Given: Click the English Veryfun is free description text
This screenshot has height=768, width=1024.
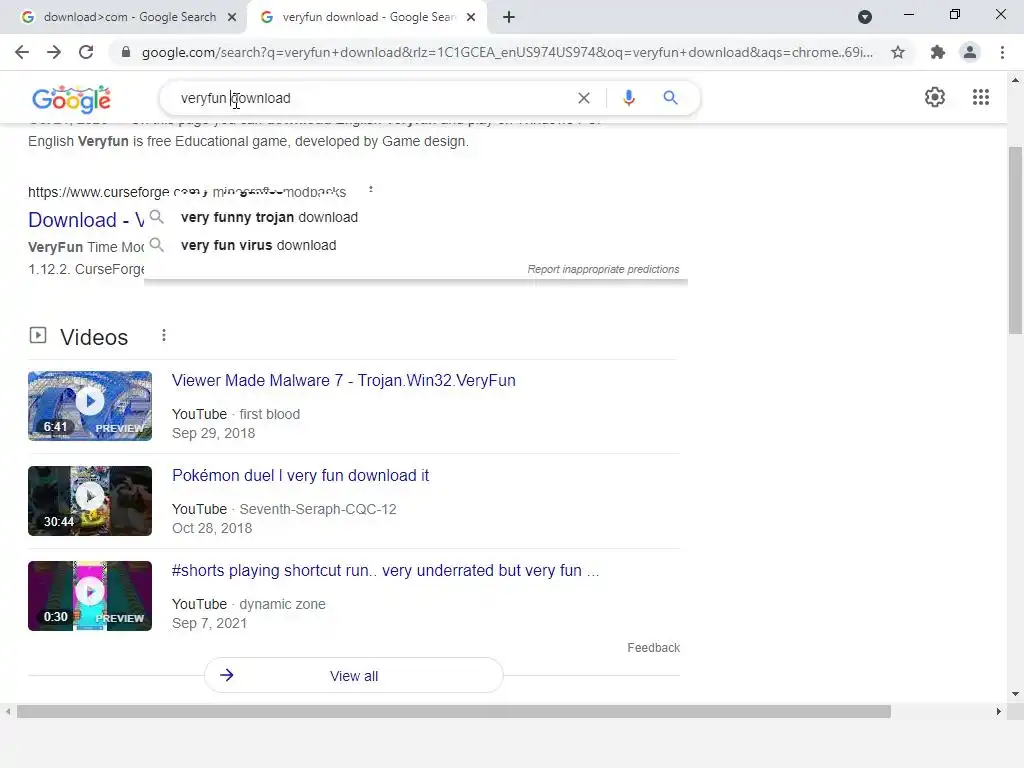Looking at the screenshot, I should click(x=248, y=141).
